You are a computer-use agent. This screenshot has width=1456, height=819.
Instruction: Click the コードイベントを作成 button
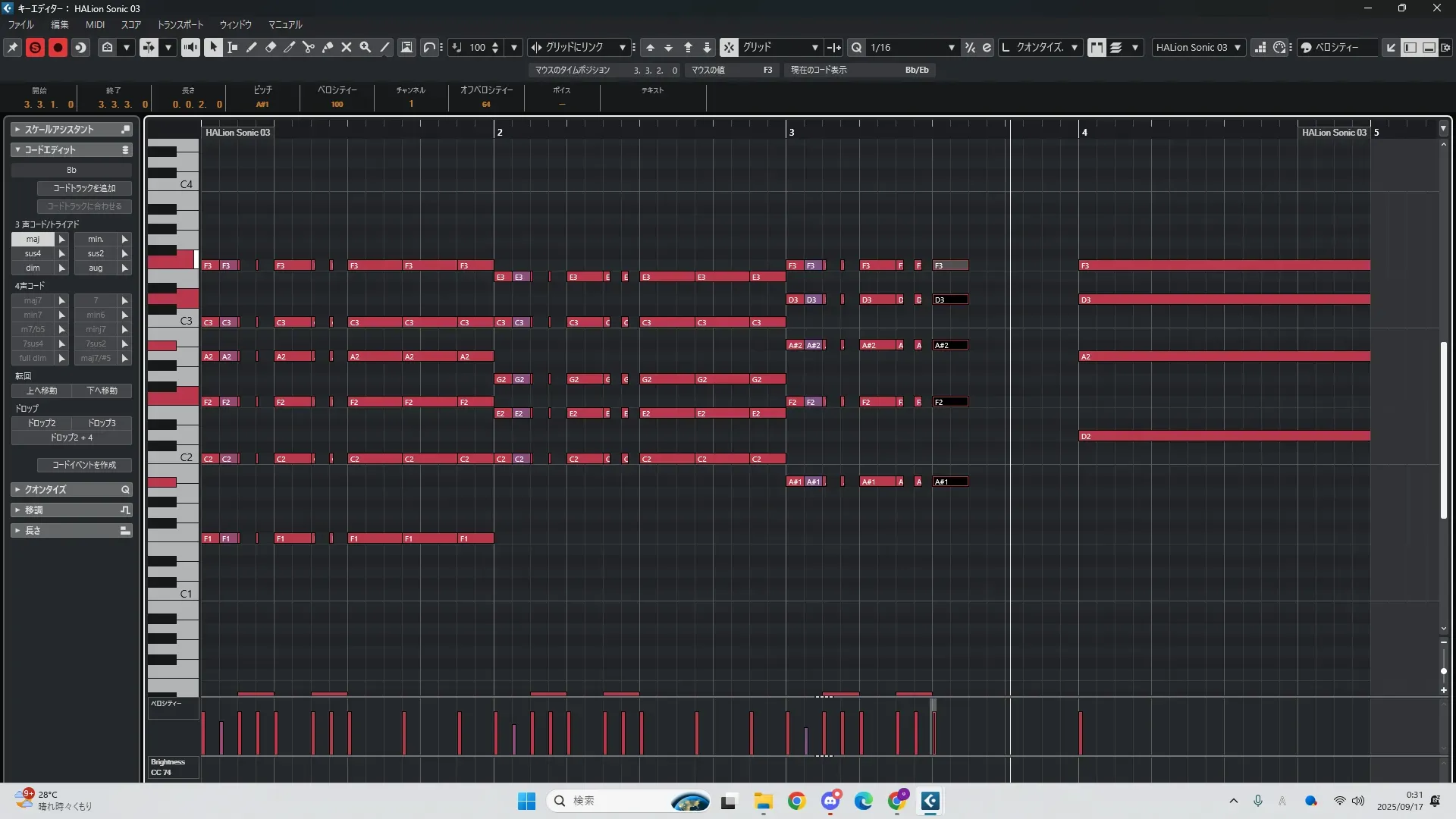click(84, 465)
